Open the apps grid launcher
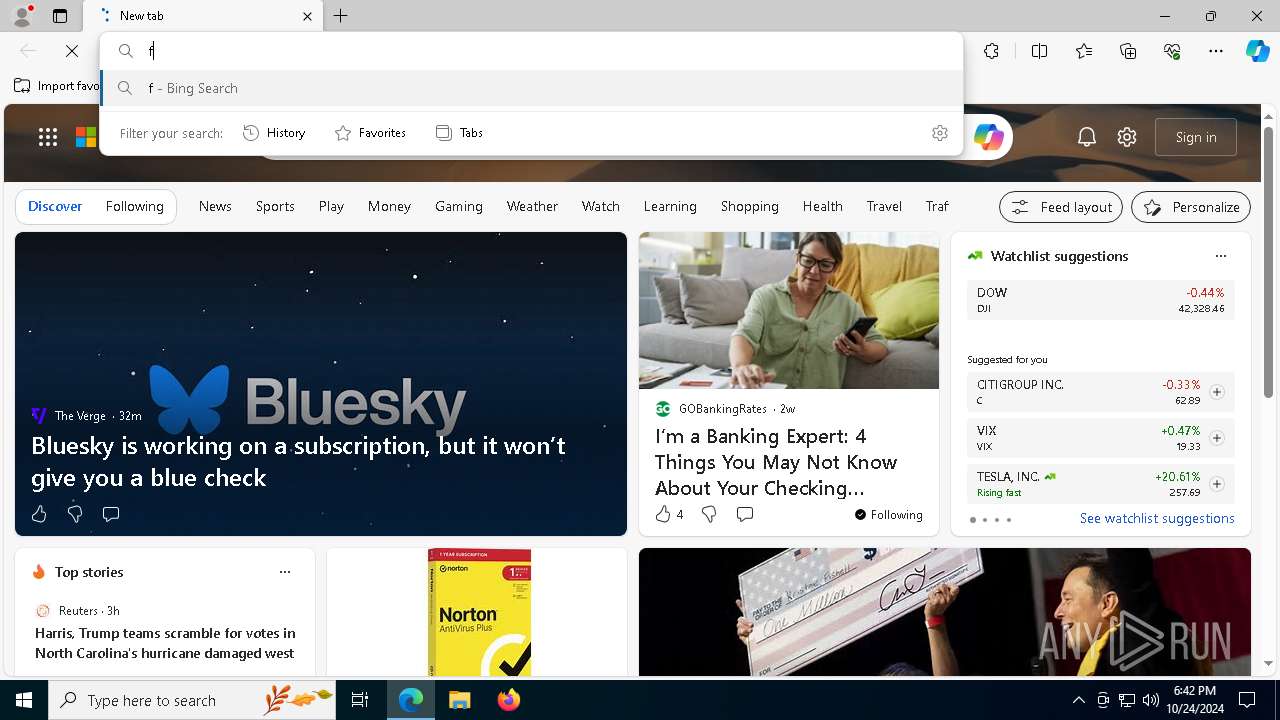This screenshot has height=720, width=1280. 48,137
